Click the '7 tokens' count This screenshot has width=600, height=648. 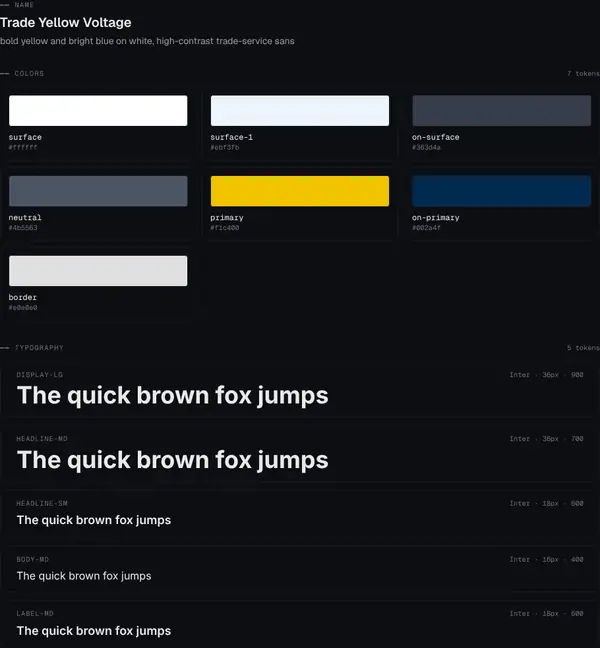point(583,74)
